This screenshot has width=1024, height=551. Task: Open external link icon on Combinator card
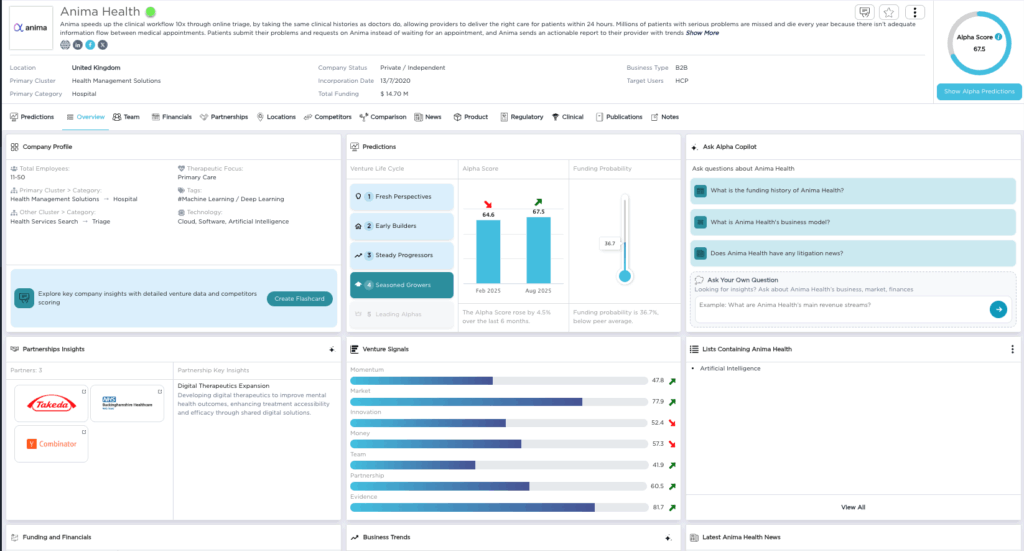point(84,432)
